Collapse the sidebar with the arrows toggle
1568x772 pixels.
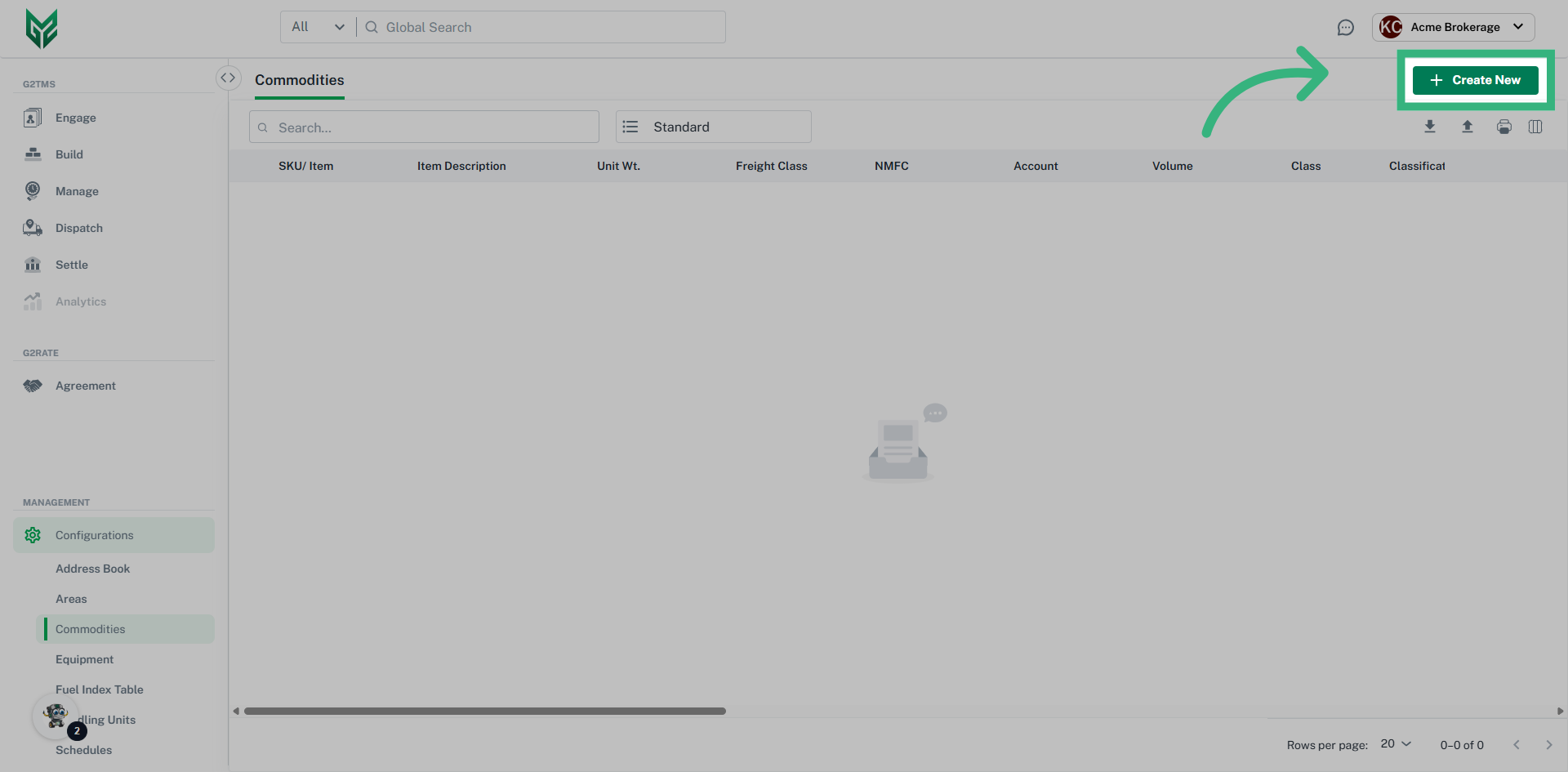228,78
